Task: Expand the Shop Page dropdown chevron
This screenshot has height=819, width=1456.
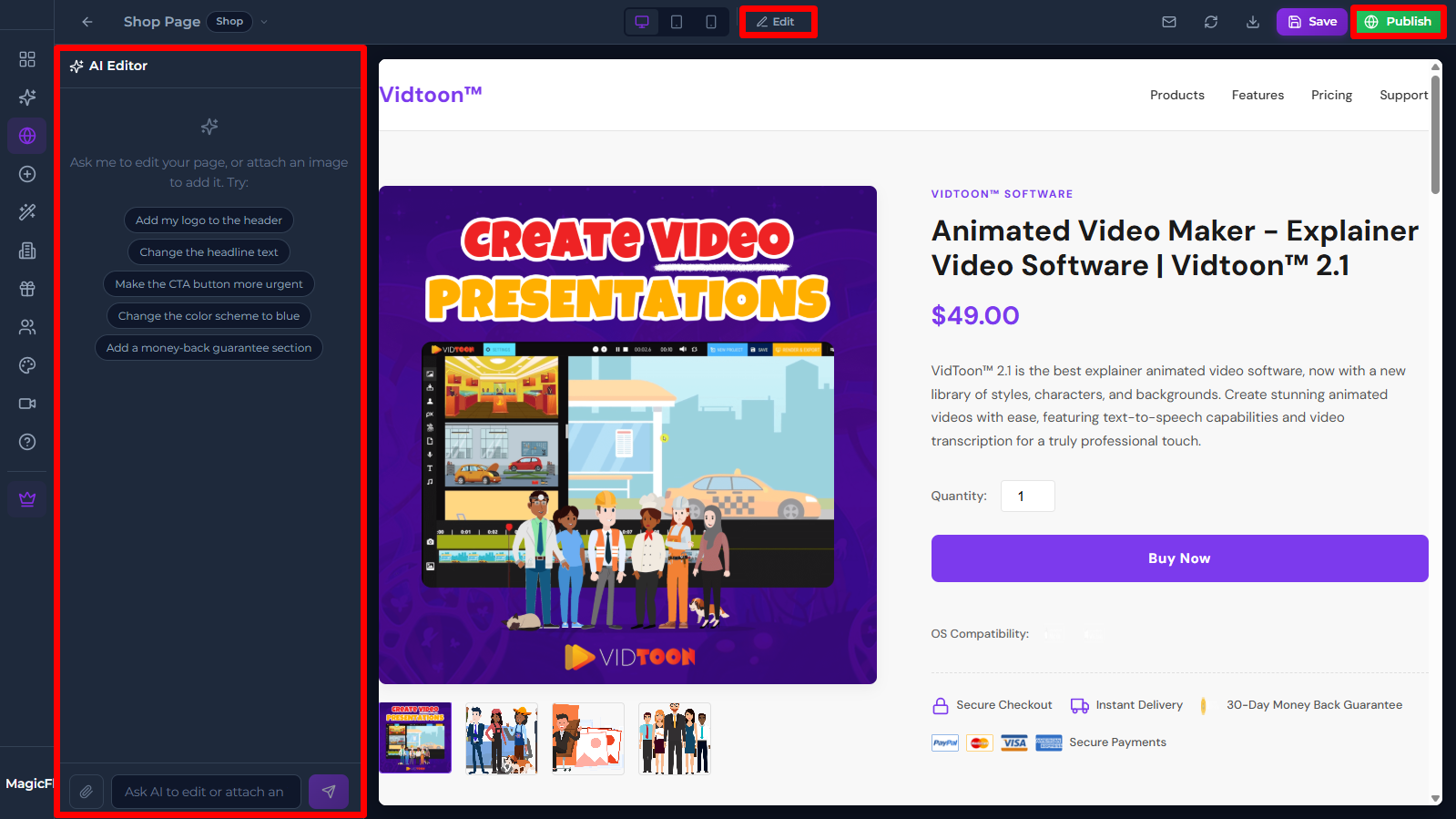Action: (x=264, y=22)
